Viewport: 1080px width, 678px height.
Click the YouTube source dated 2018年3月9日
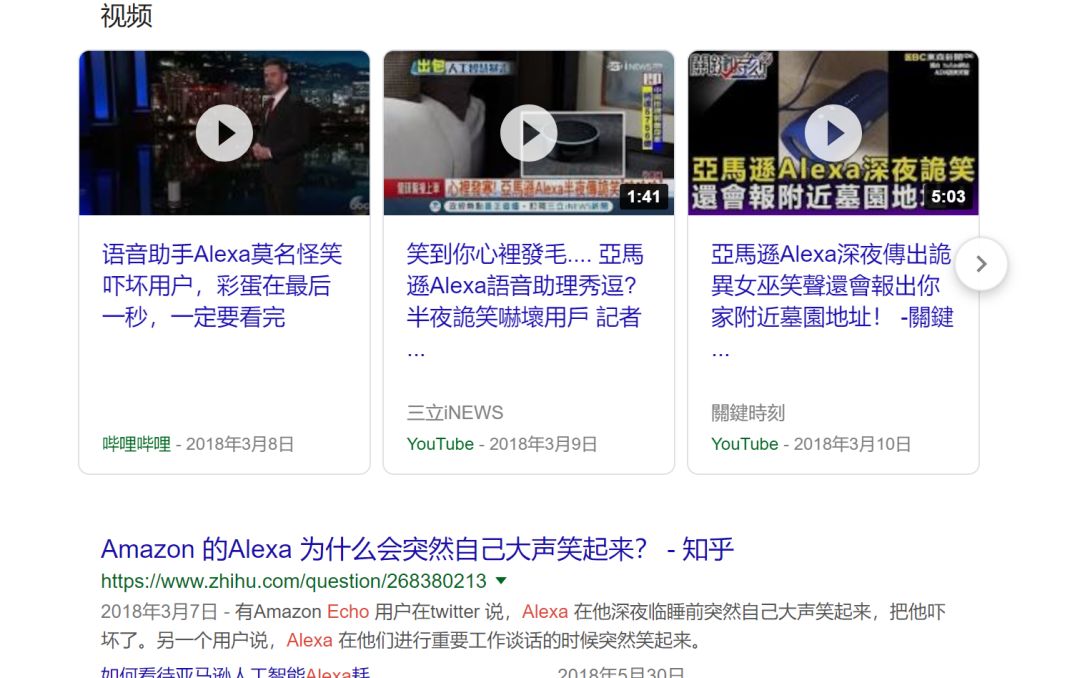click(x=440, y=444)
